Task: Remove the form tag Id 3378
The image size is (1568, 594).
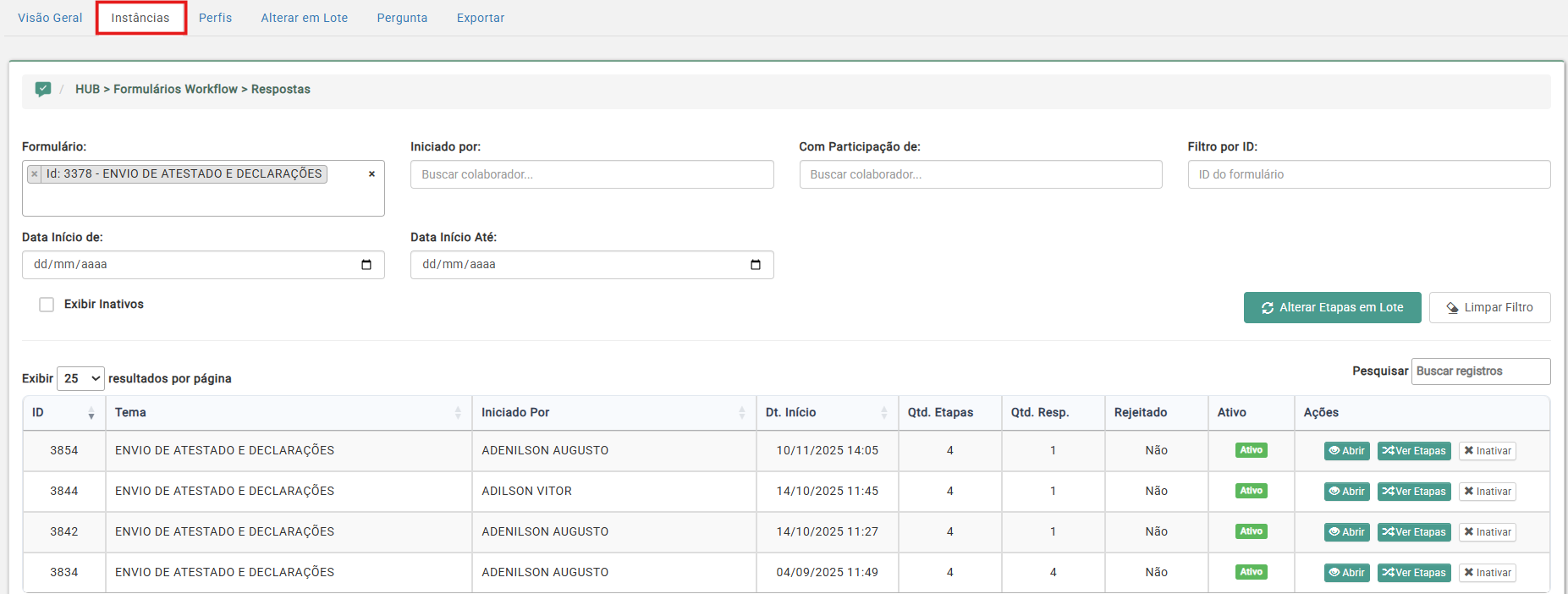Action: click(35, 174)
